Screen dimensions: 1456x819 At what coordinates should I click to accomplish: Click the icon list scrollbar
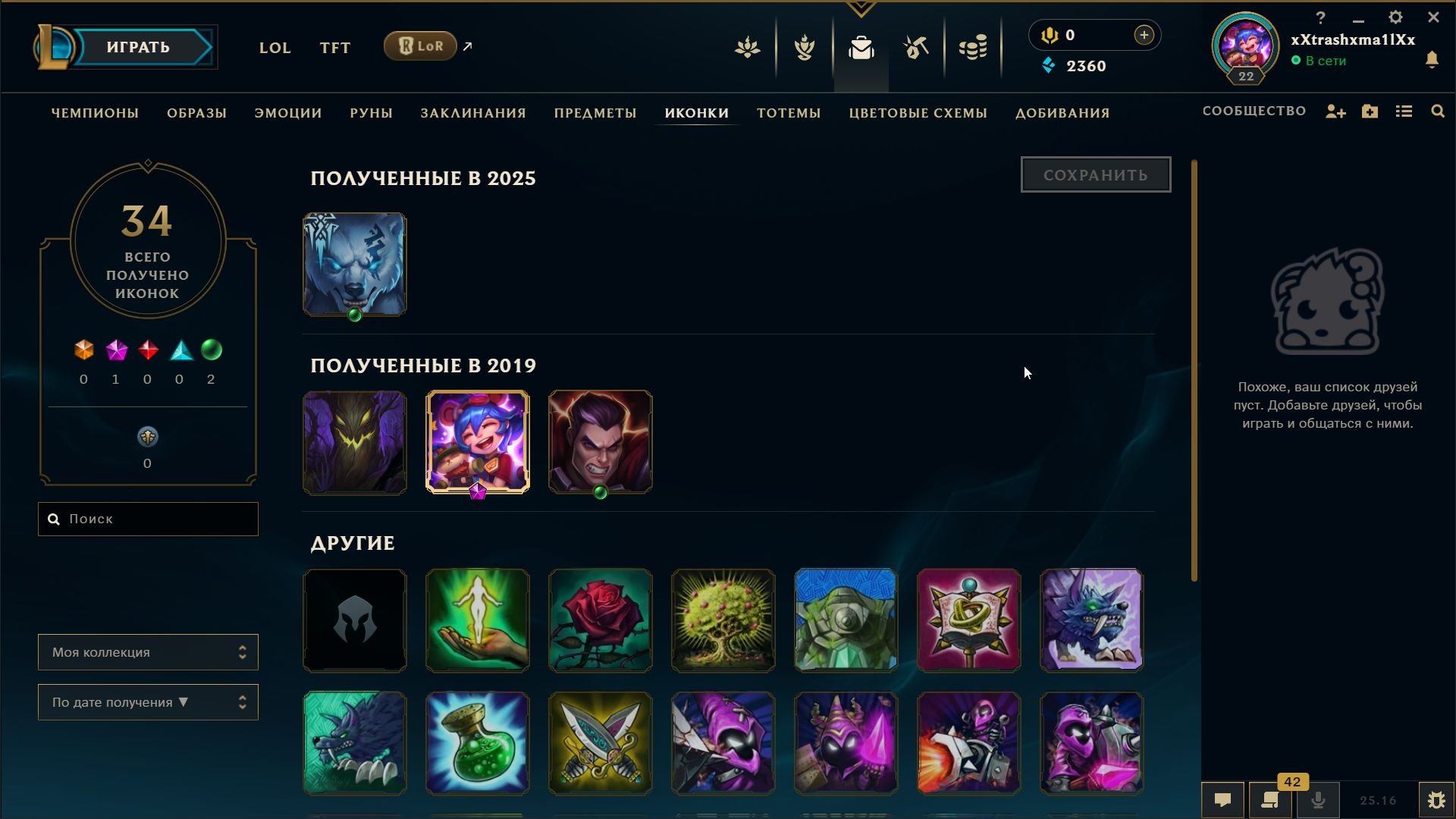click(x=1194, y=372)
